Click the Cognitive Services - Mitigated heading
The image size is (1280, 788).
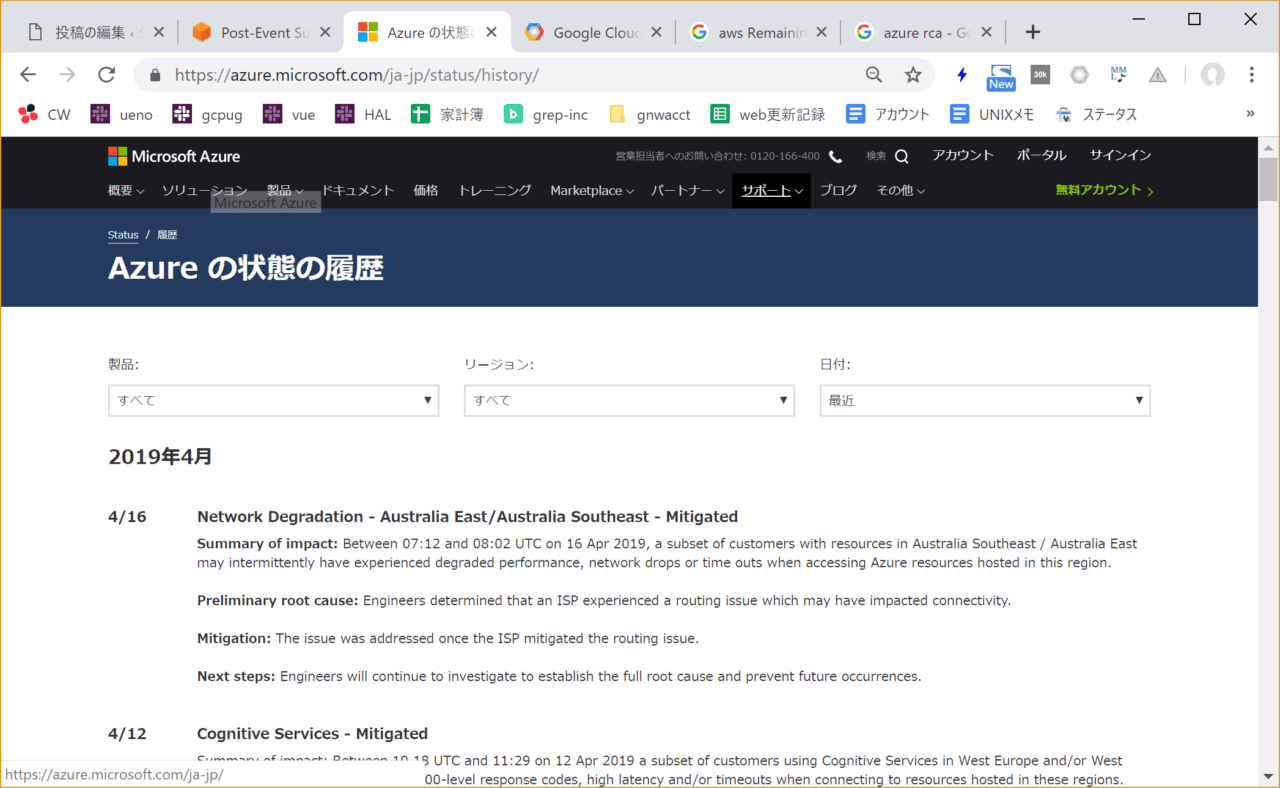312,734
